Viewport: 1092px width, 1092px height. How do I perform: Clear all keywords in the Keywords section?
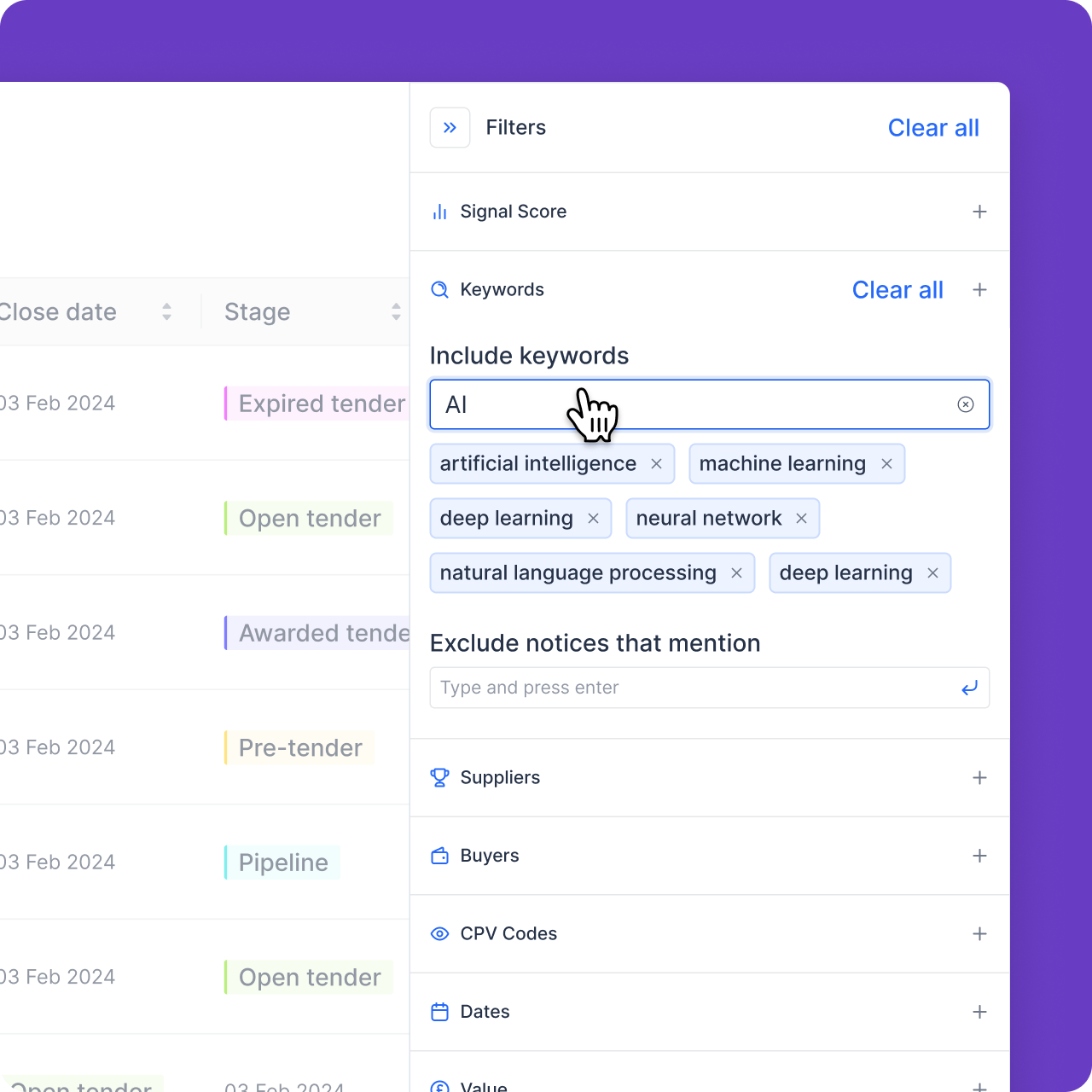(897, 290)
